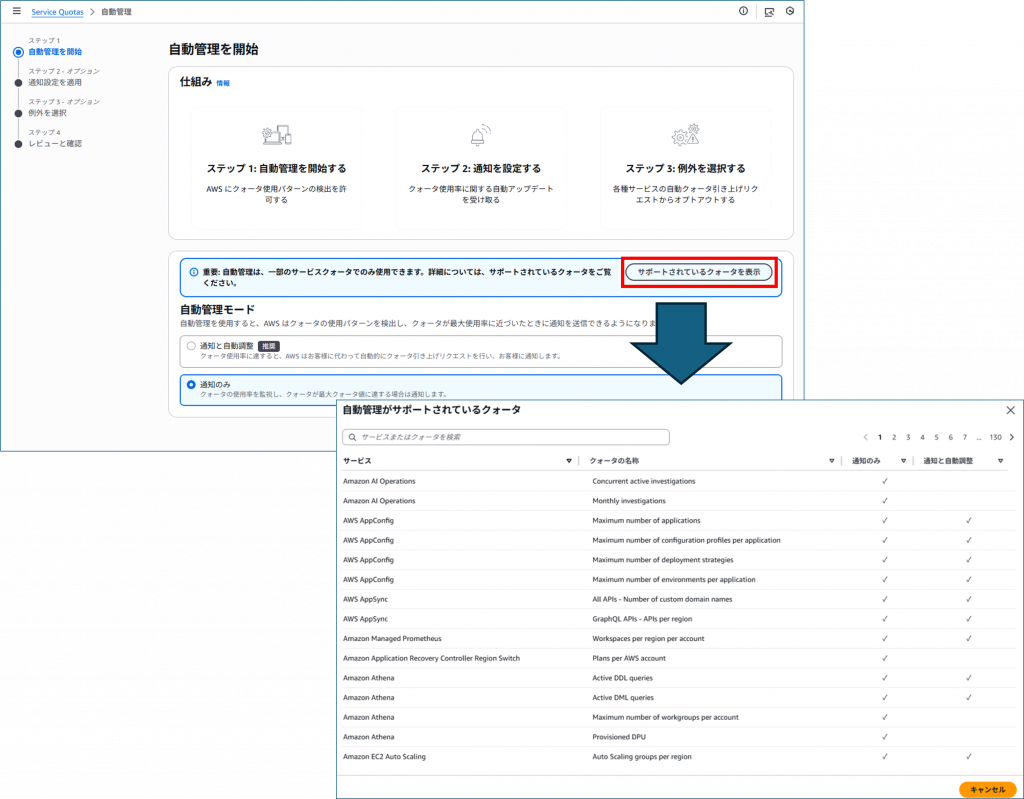Click info icon in the important notice banner
The image size is (1024, 799).
193,272
